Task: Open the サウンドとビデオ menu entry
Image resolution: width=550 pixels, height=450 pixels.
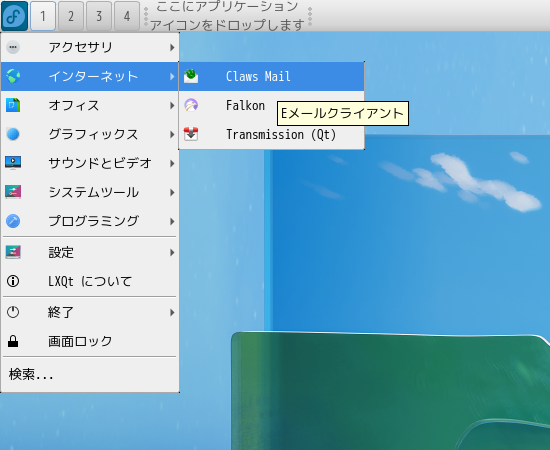Action: pos(90,163)
